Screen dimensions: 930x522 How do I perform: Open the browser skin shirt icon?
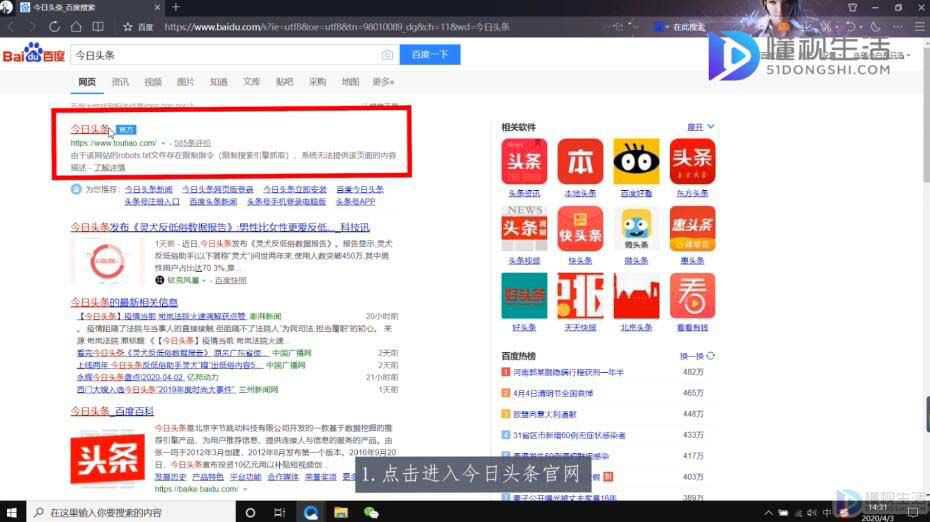[x=852, y=7]
